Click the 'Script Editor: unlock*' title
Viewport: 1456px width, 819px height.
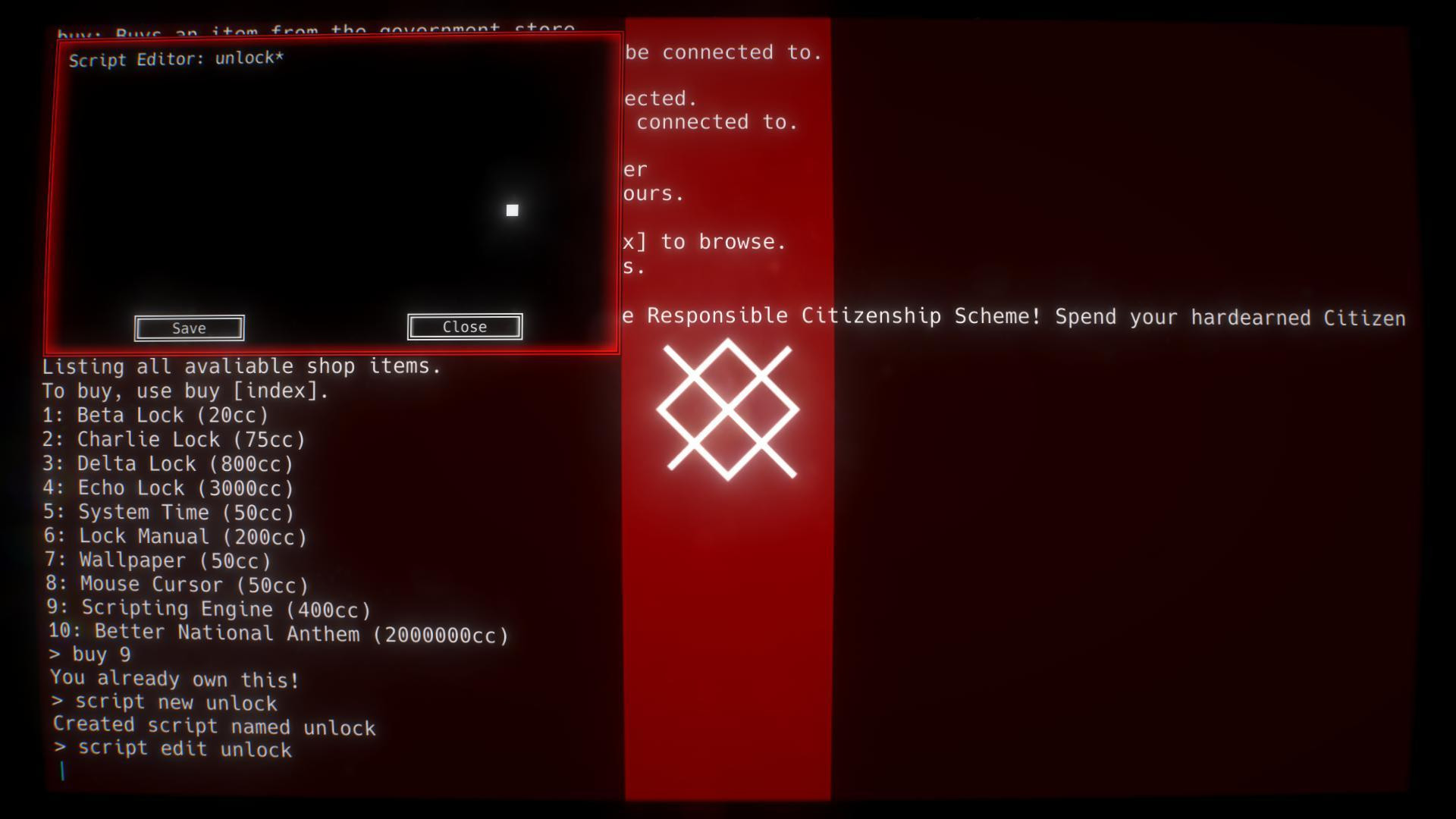pos(176,59)
